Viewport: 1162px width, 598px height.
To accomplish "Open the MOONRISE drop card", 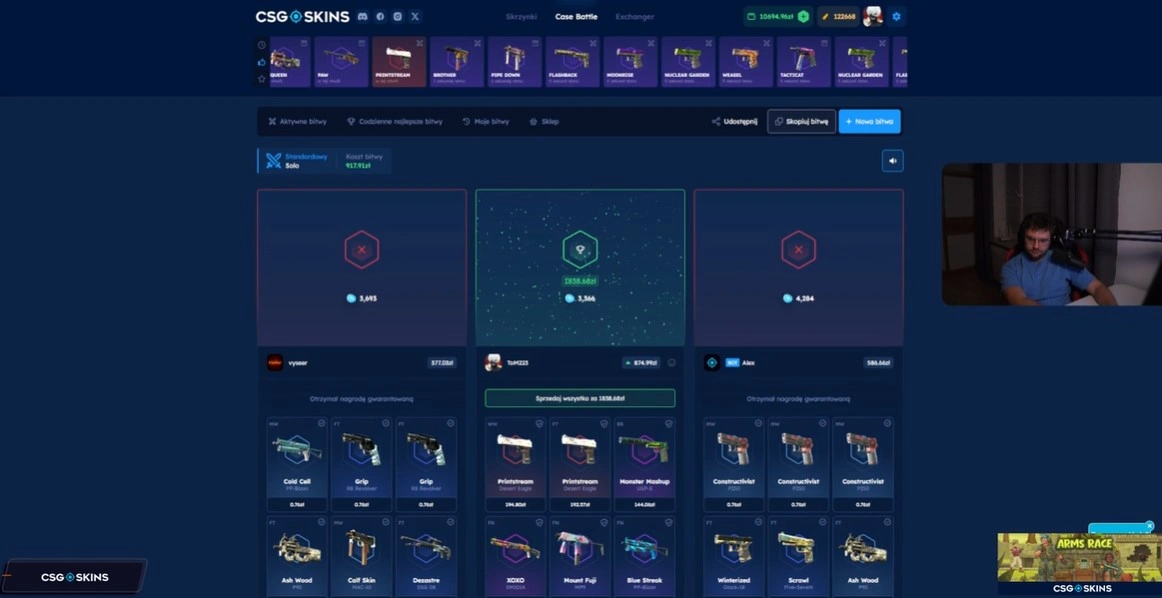I will (x=630, y=62).
